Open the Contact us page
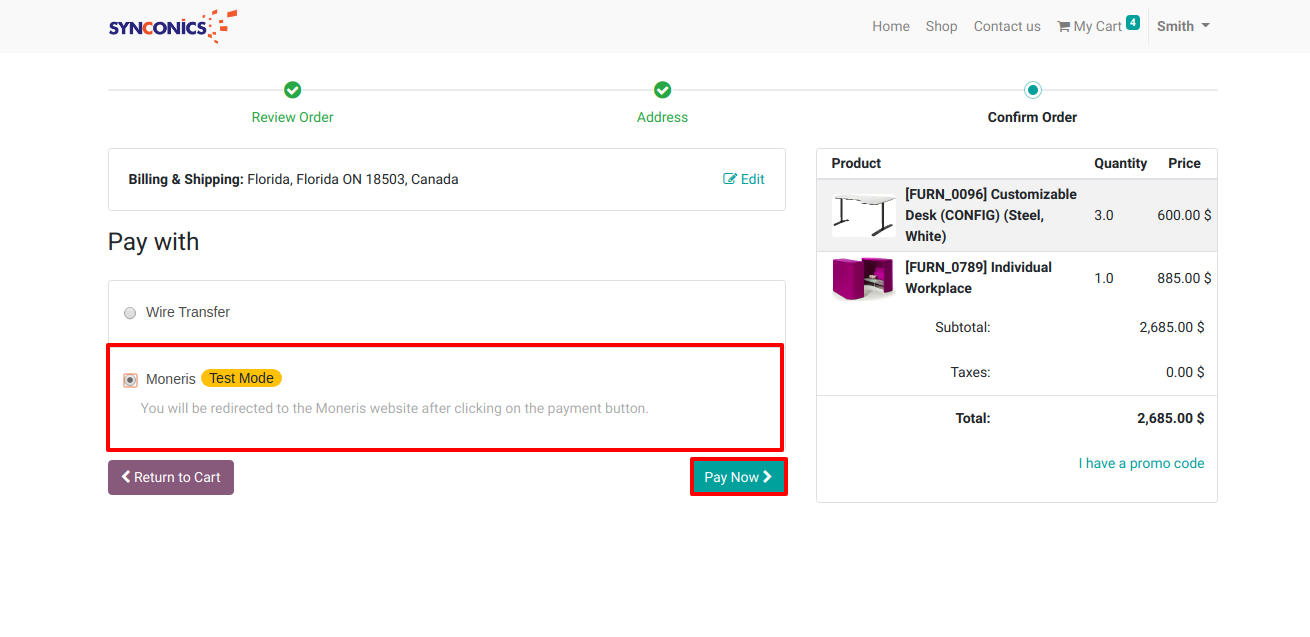 [x=1007, y=26]
